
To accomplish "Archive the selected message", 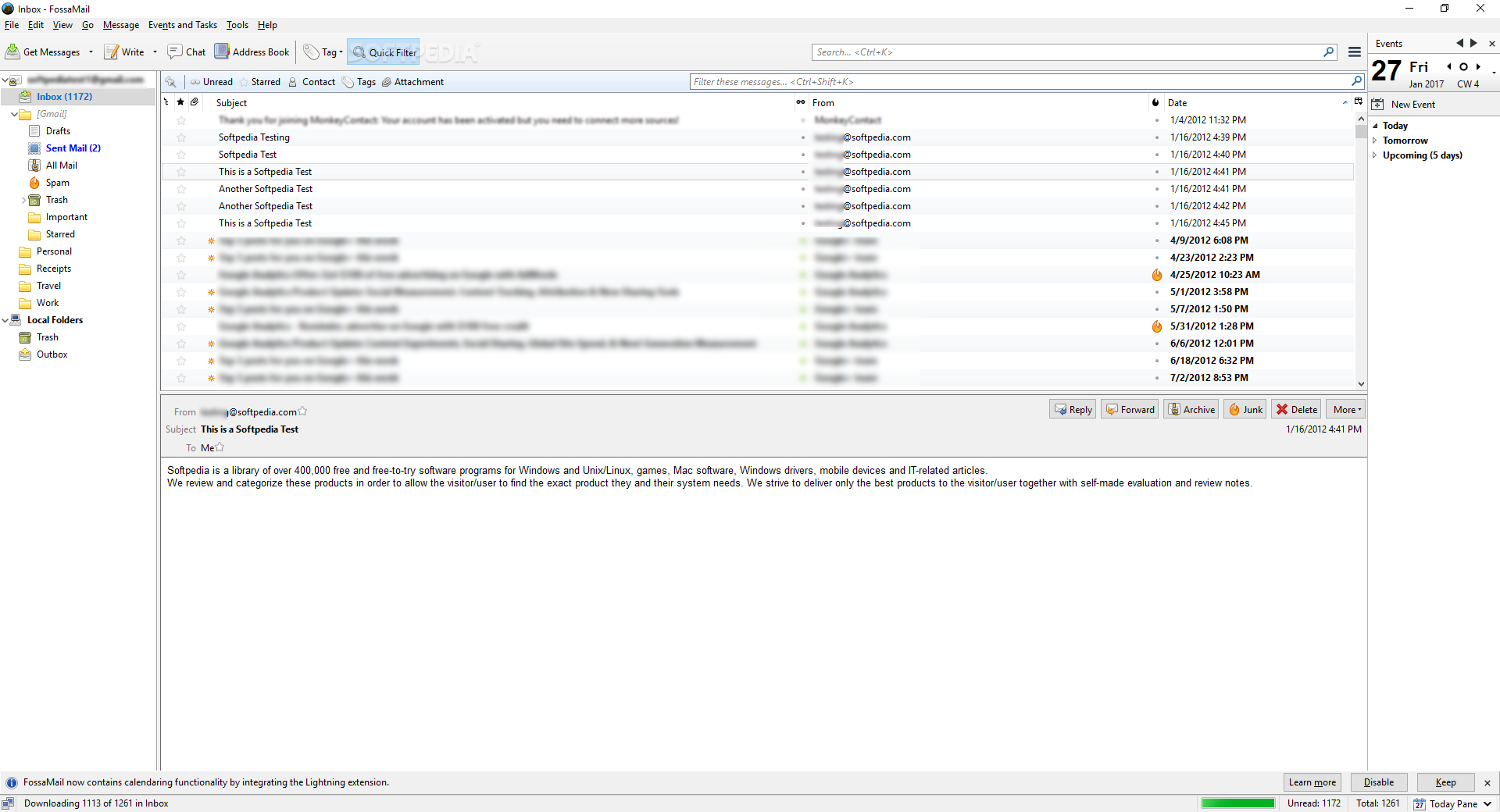I will [1191, 409].
